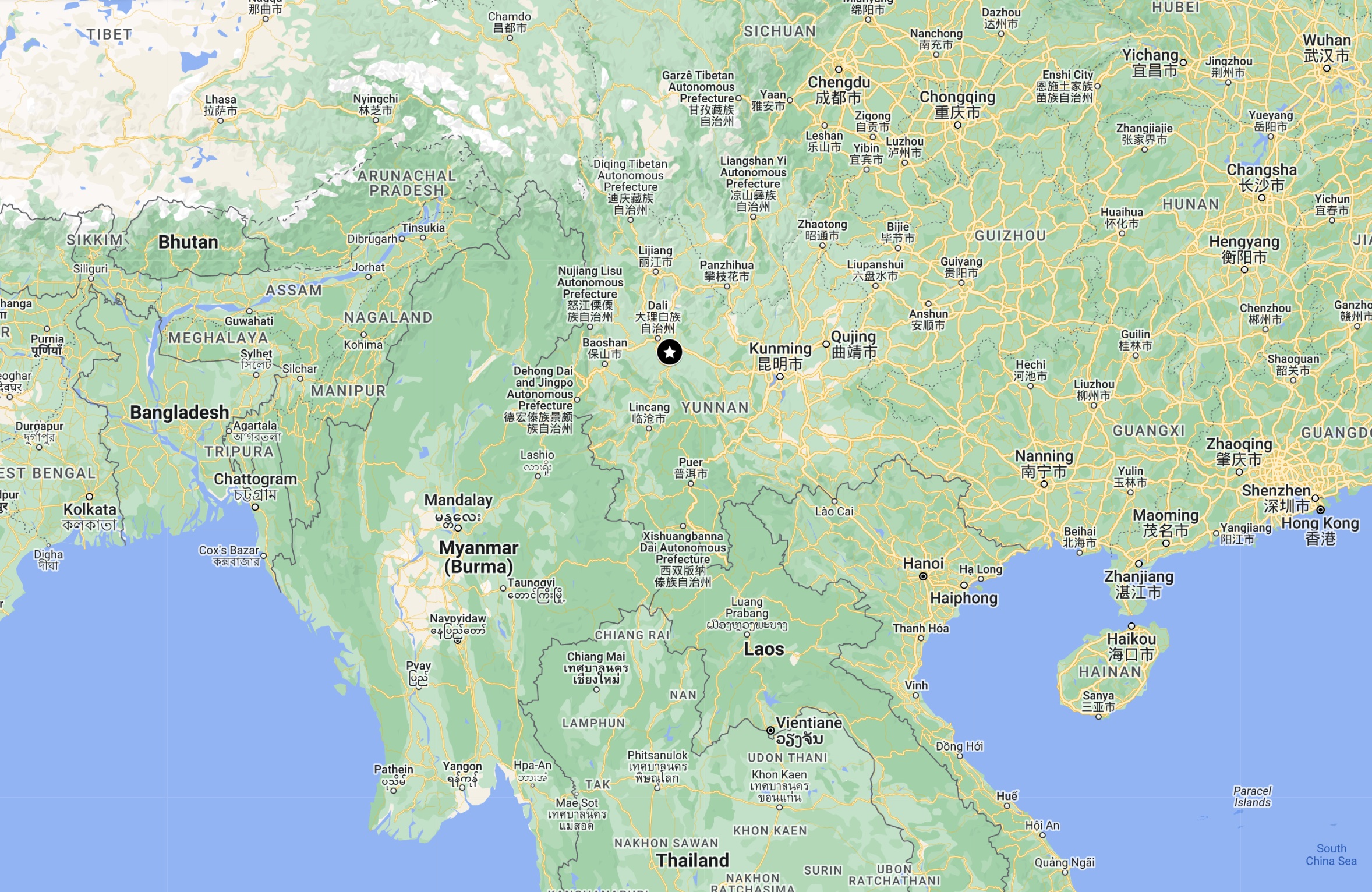Select the Paracel Islands label
Image resolution: width=1372 pixels, height=892 pixels.
pyautogui.click(x=1252, y=797)
